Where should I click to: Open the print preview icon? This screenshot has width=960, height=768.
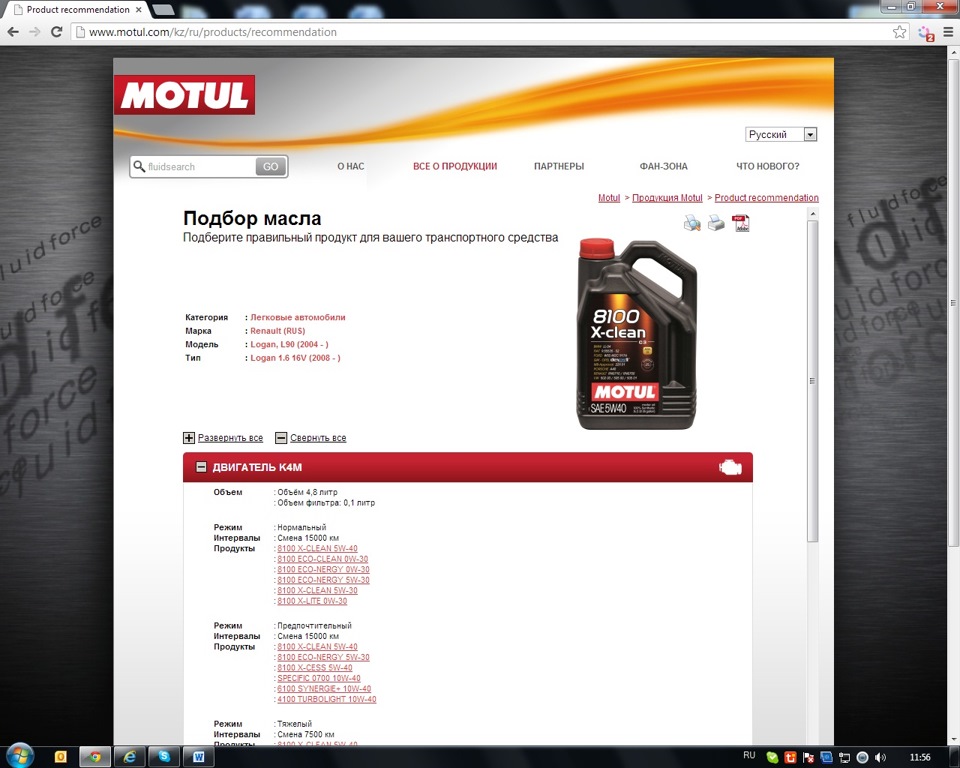(x=692, y=224)
